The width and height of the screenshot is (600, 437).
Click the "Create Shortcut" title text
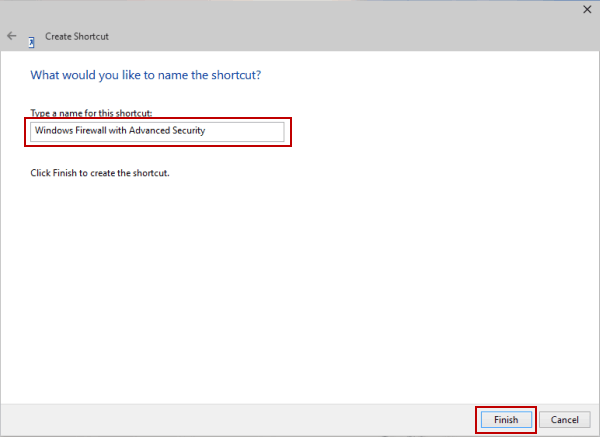(x=77, y=36)
